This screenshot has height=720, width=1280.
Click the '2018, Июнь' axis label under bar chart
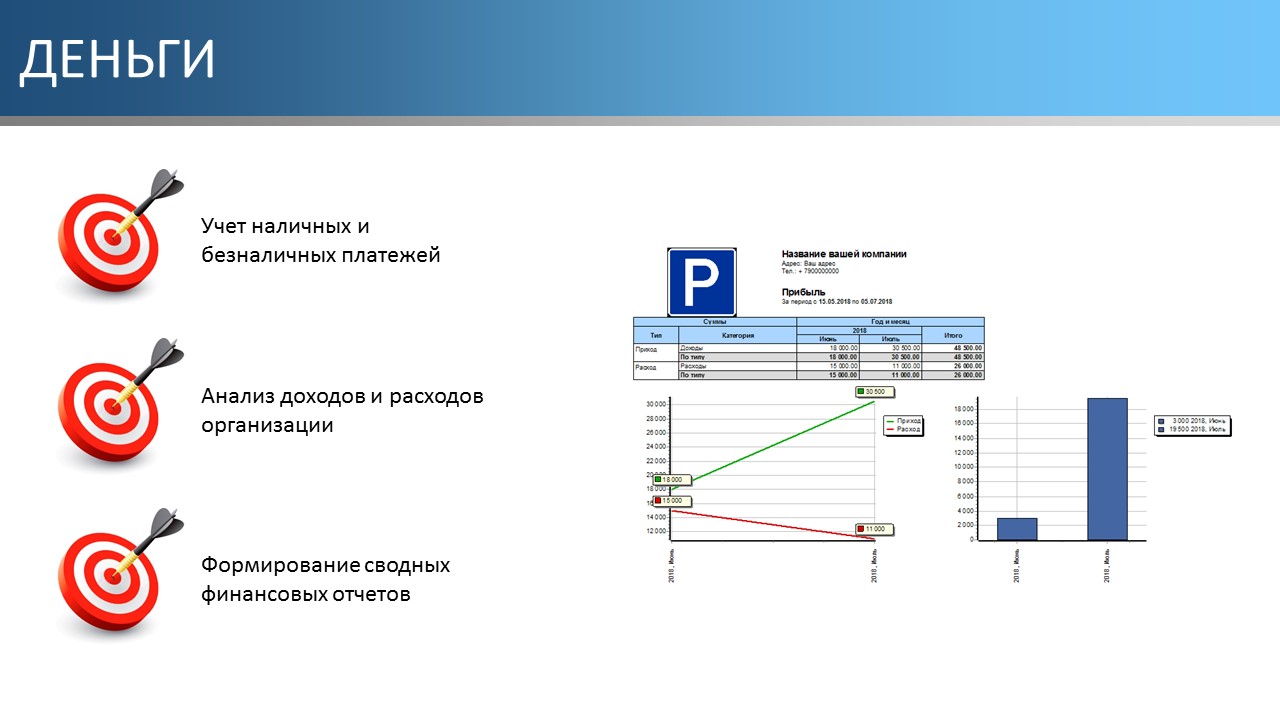pos(1017,564)
